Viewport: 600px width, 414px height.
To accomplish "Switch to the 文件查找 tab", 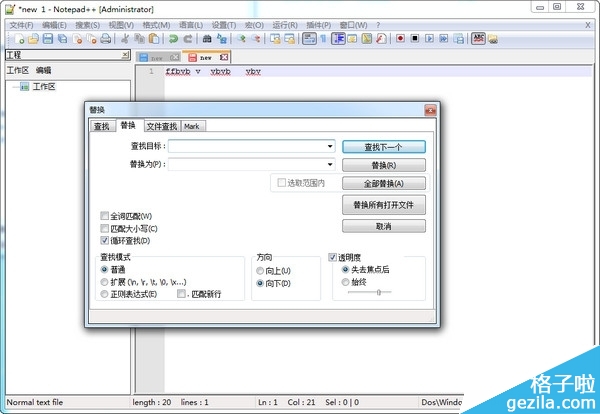I will tap(161, 126).
